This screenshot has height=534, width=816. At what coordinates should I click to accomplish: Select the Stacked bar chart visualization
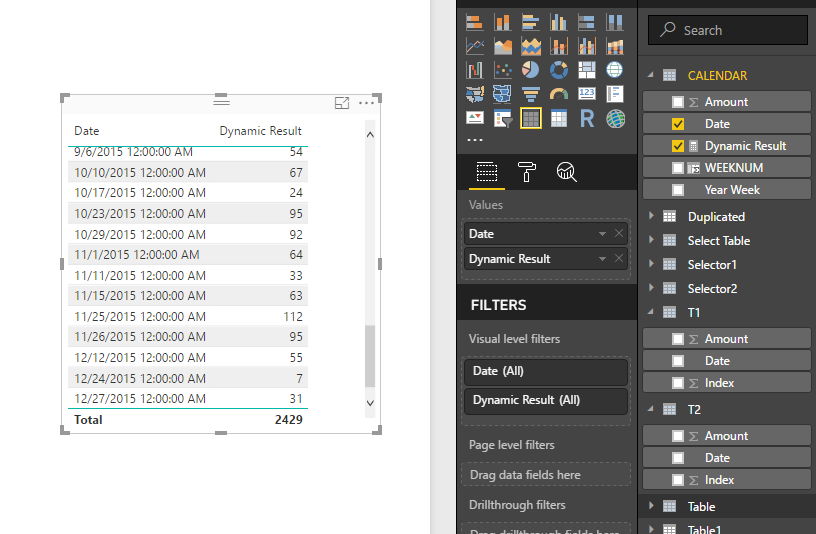tap(475, 22)
